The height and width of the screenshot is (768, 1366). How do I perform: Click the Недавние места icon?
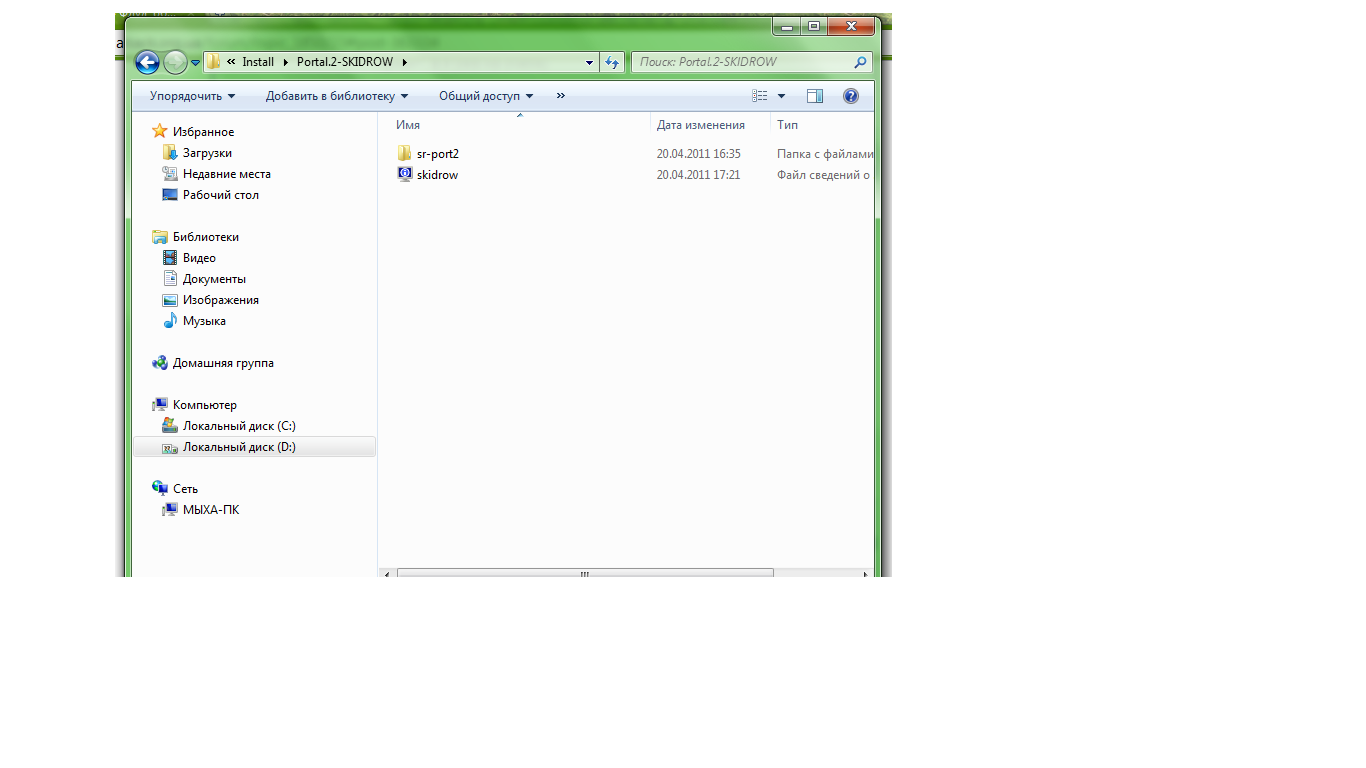pos(170,174)
